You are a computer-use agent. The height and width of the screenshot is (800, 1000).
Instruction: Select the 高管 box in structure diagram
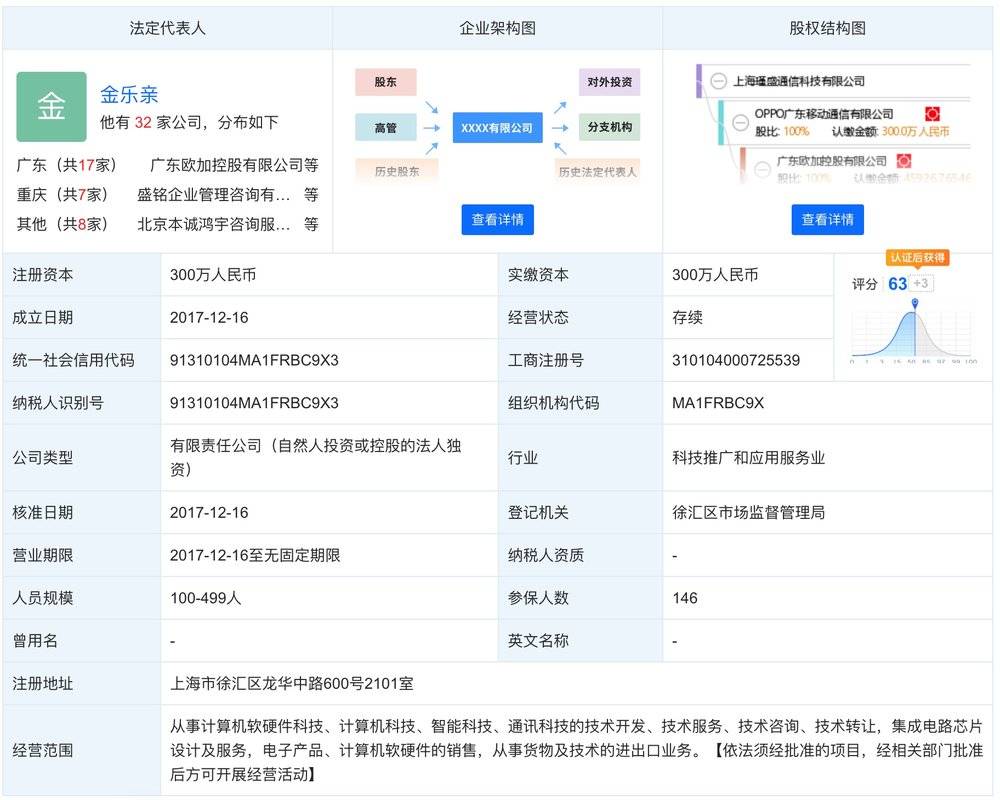coord(385,128)
